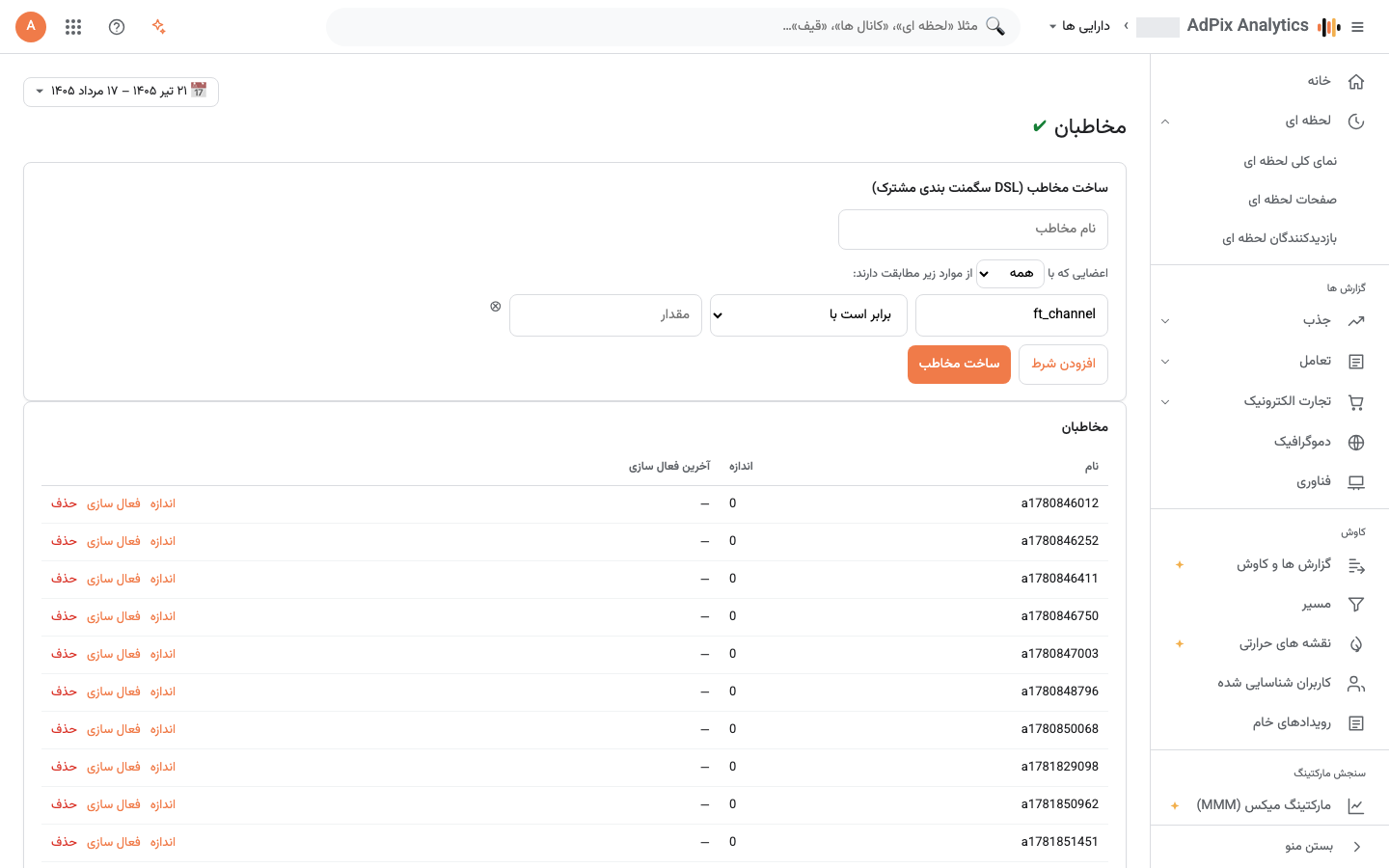The height and width of the screenshot is (868, 1389).
Task: Click the ft_channel field input
Action: (x=1012, y=315)
